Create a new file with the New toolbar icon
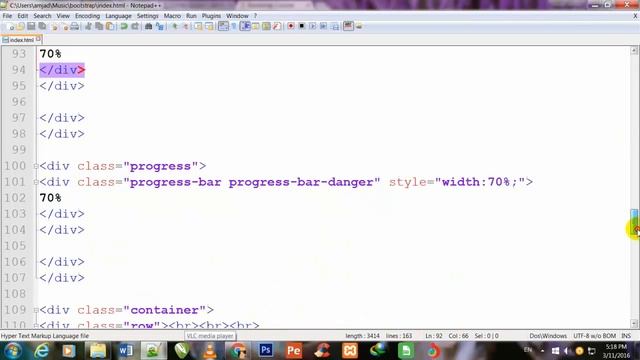Viewport: 640px width, 360px height. (11, 27)
